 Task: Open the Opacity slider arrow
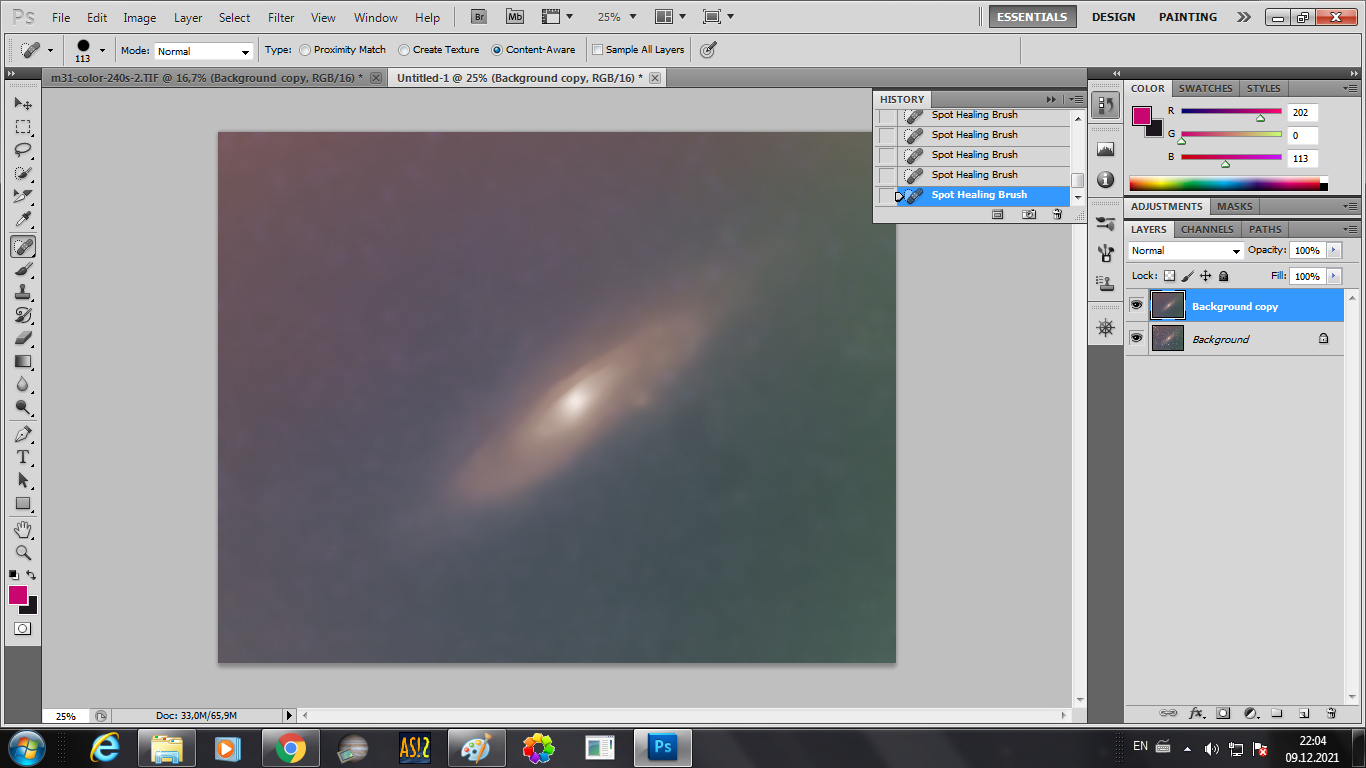(x=1334, y=250)
